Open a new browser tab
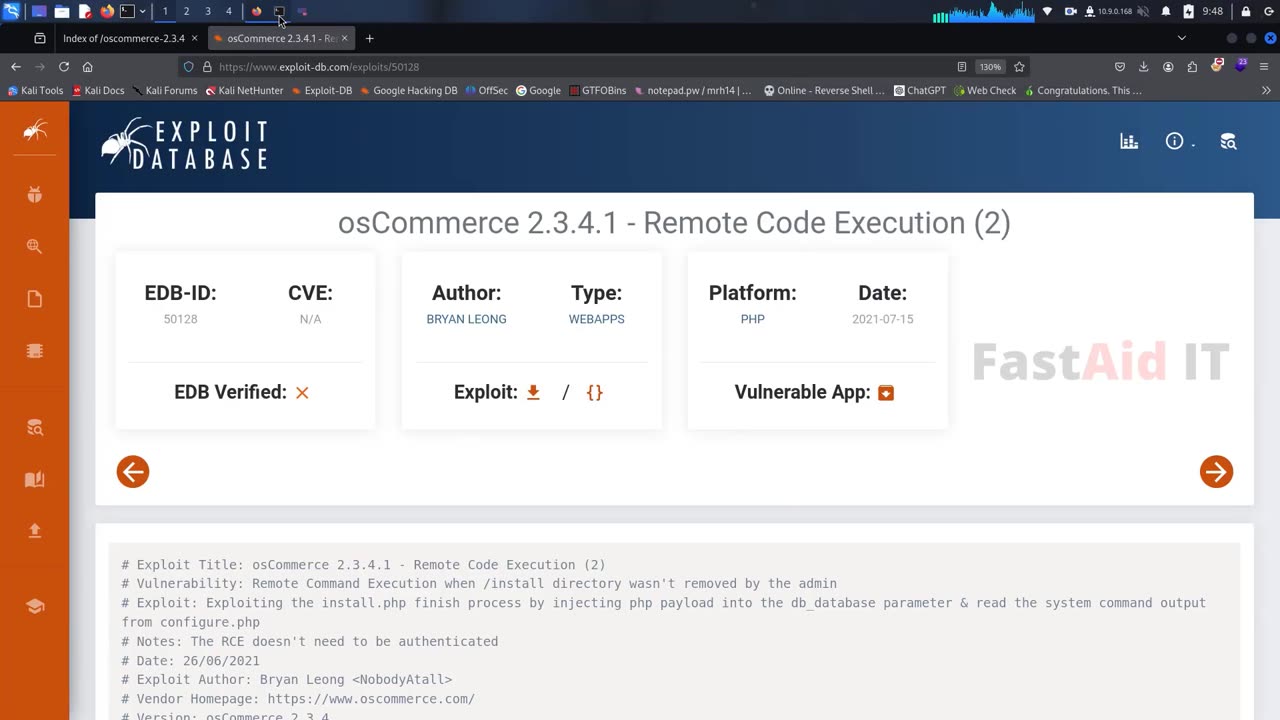1280x720 pixels. click(x=369, y=38)
